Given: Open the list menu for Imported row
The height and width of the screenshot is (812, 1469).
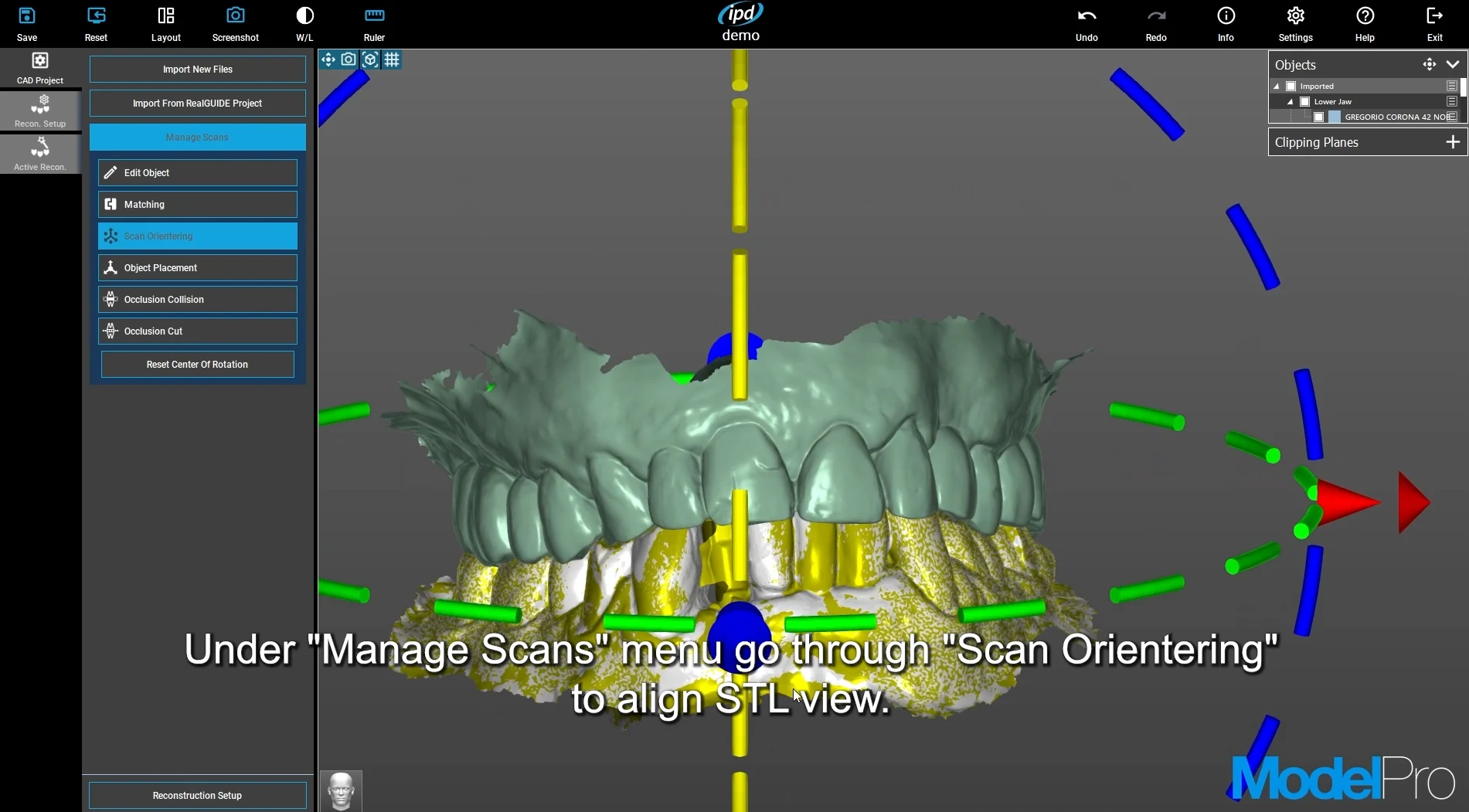Looking at the screenshot, I should [x=1452, y=86].
